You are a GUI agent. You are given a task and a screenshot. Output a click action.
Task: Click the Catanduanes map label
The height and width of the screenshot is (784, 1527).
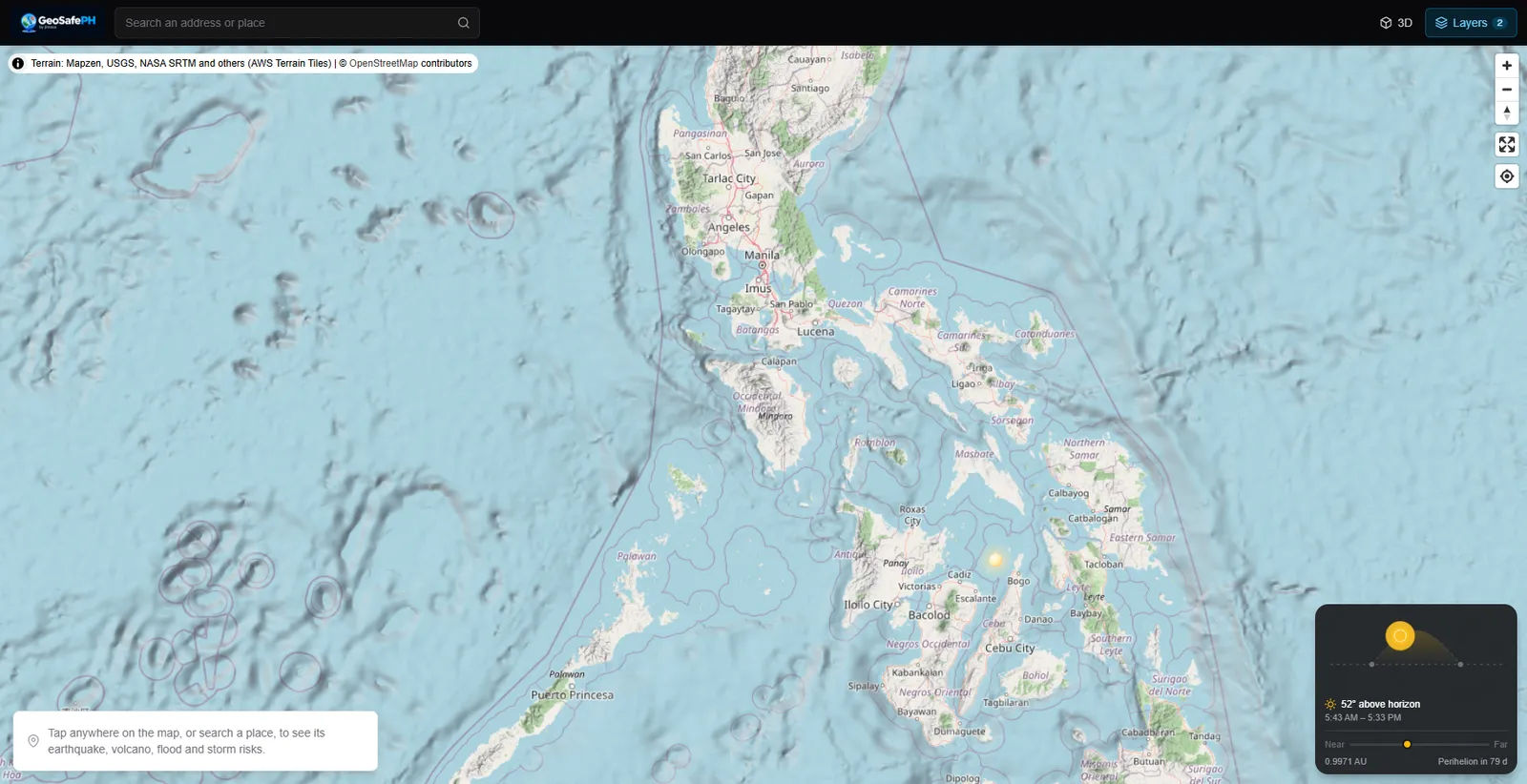pyautogui.click(x=1044, y=334)
